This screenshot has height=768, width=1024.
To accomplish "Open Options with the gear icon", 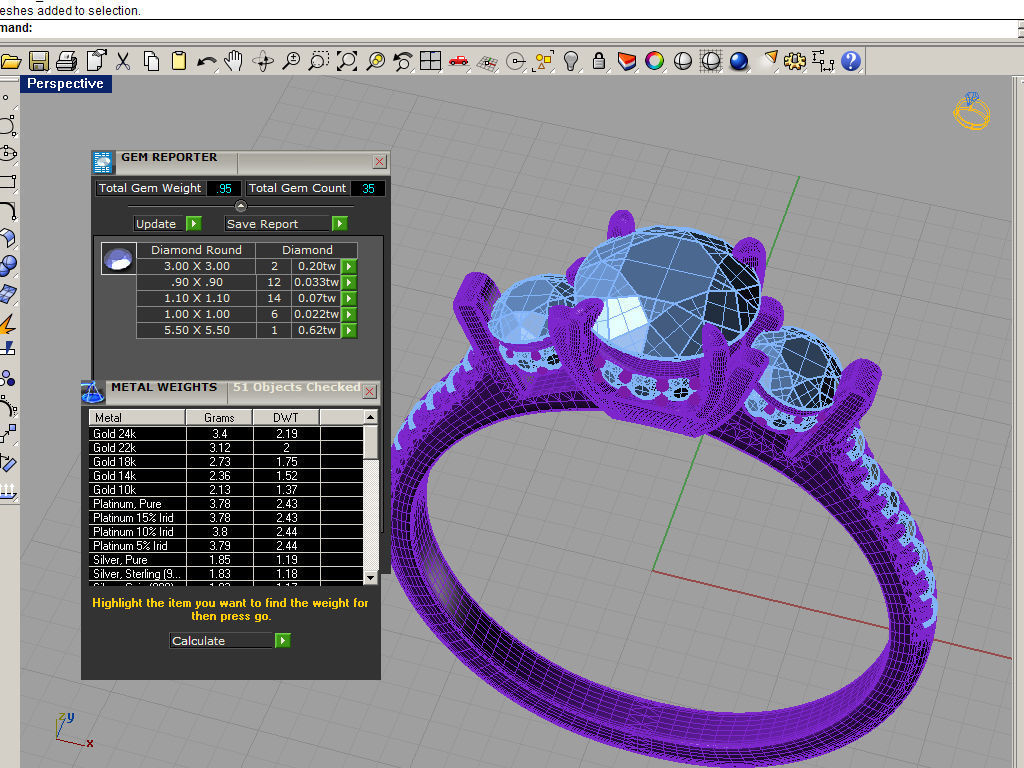I will [x=795, y=61].
